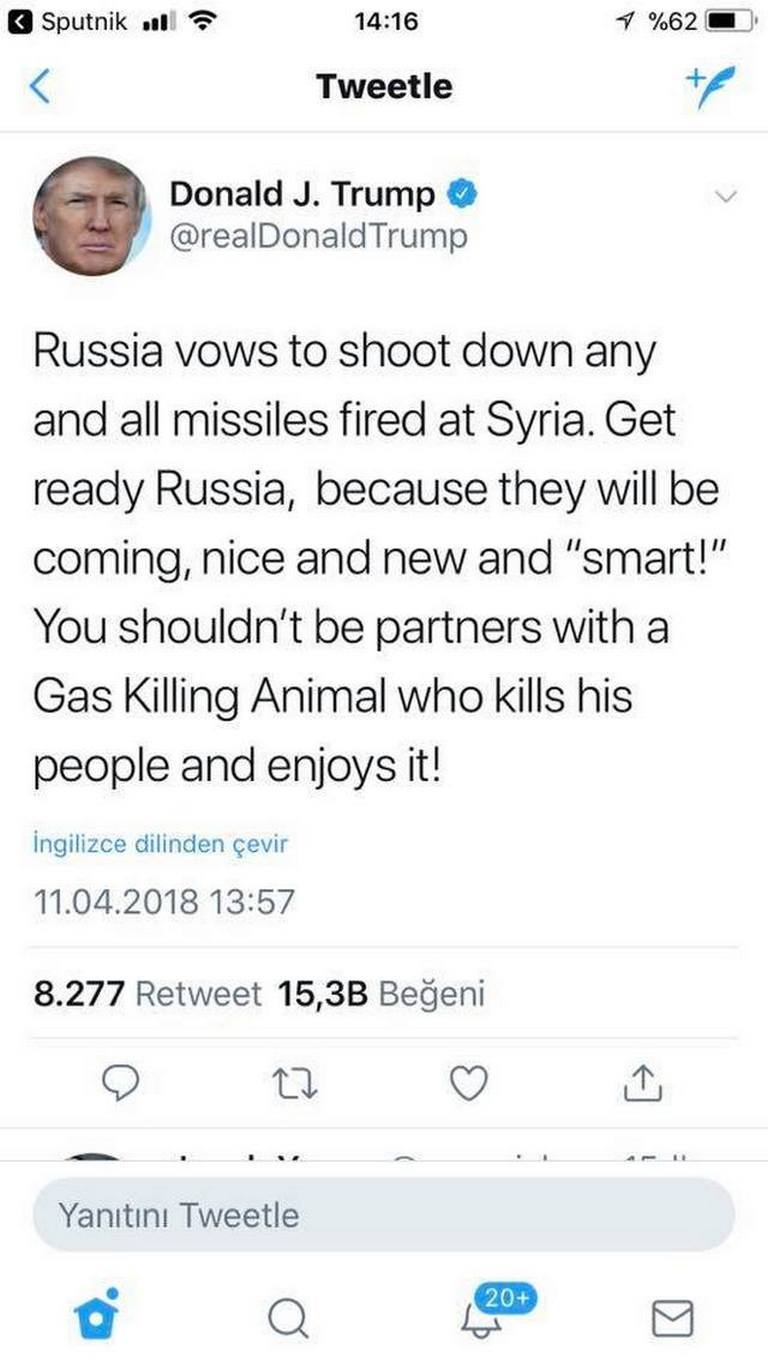Screen dimensions: 768x1368
Task: Tap the reply speech bubble icon
Action: [120, 1084]
